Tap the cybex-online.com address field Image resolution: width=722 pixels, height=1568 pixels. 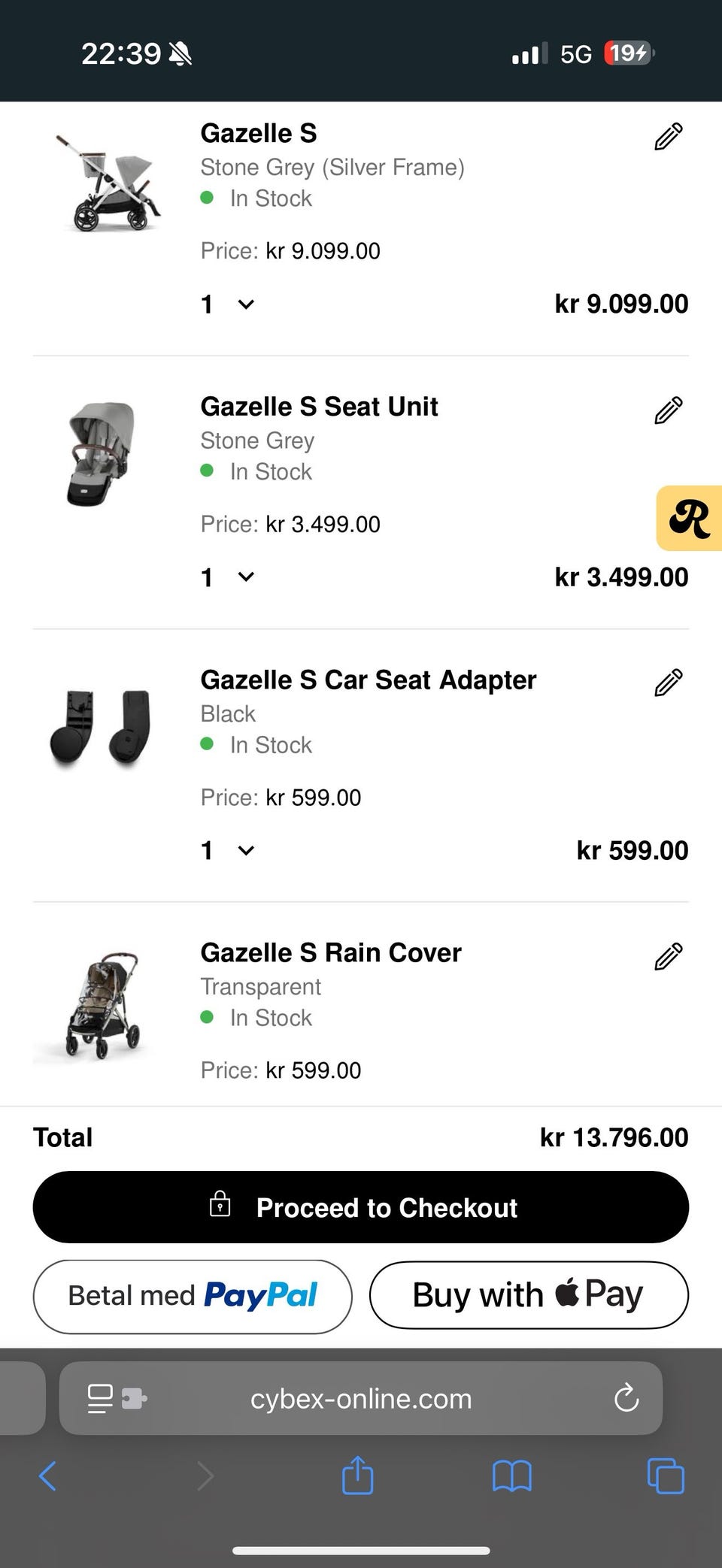[x=361, y=1398]
